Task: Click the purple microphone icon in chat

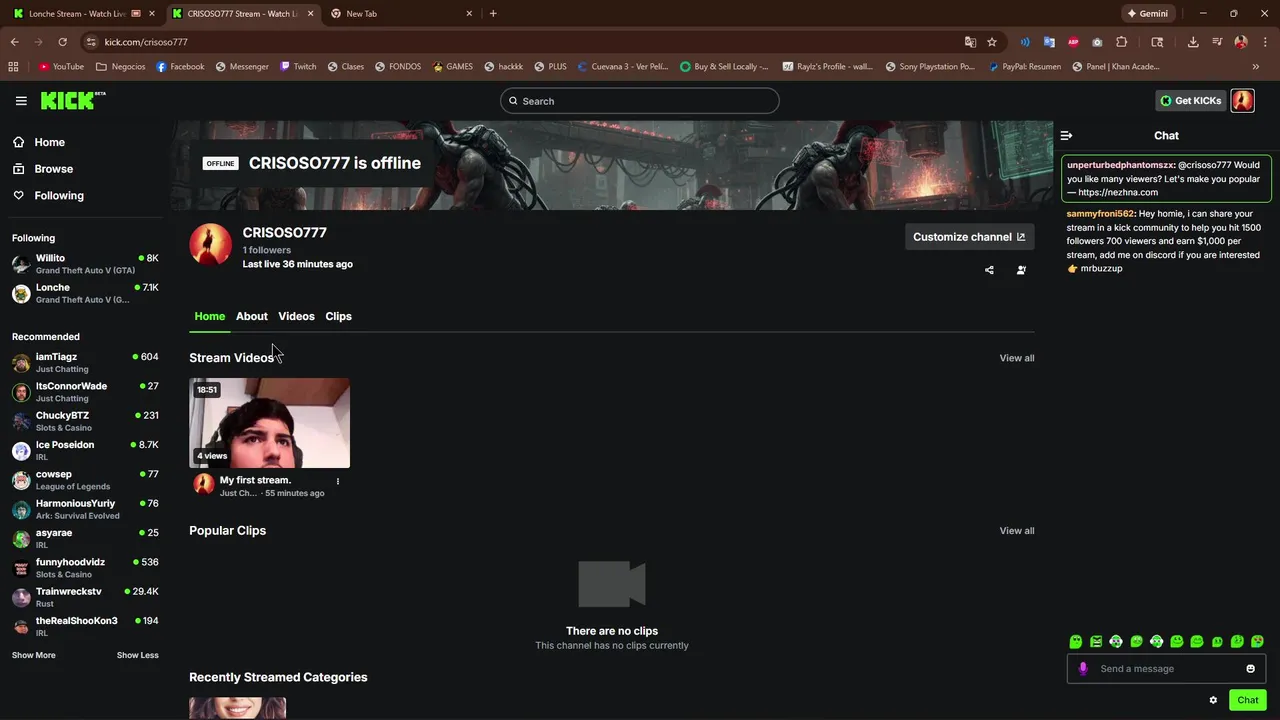Action: [1083, 669]
